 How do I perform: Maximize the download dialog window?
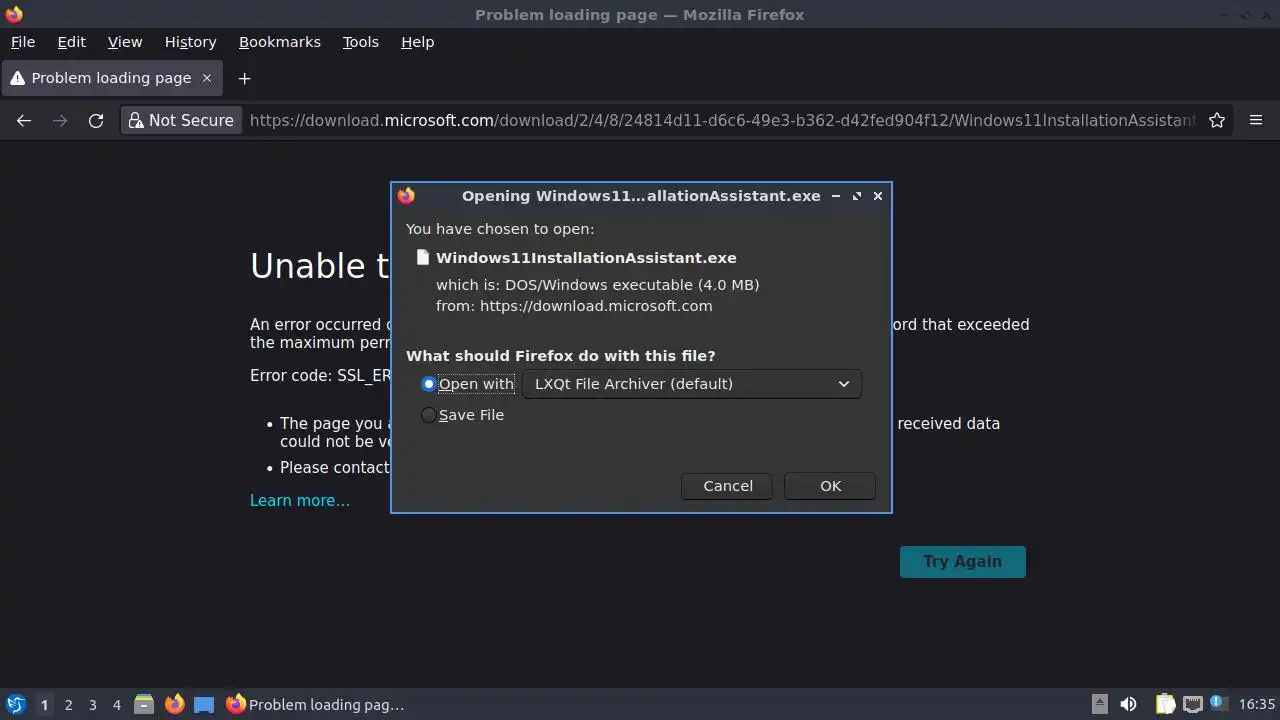pos(857,196)
